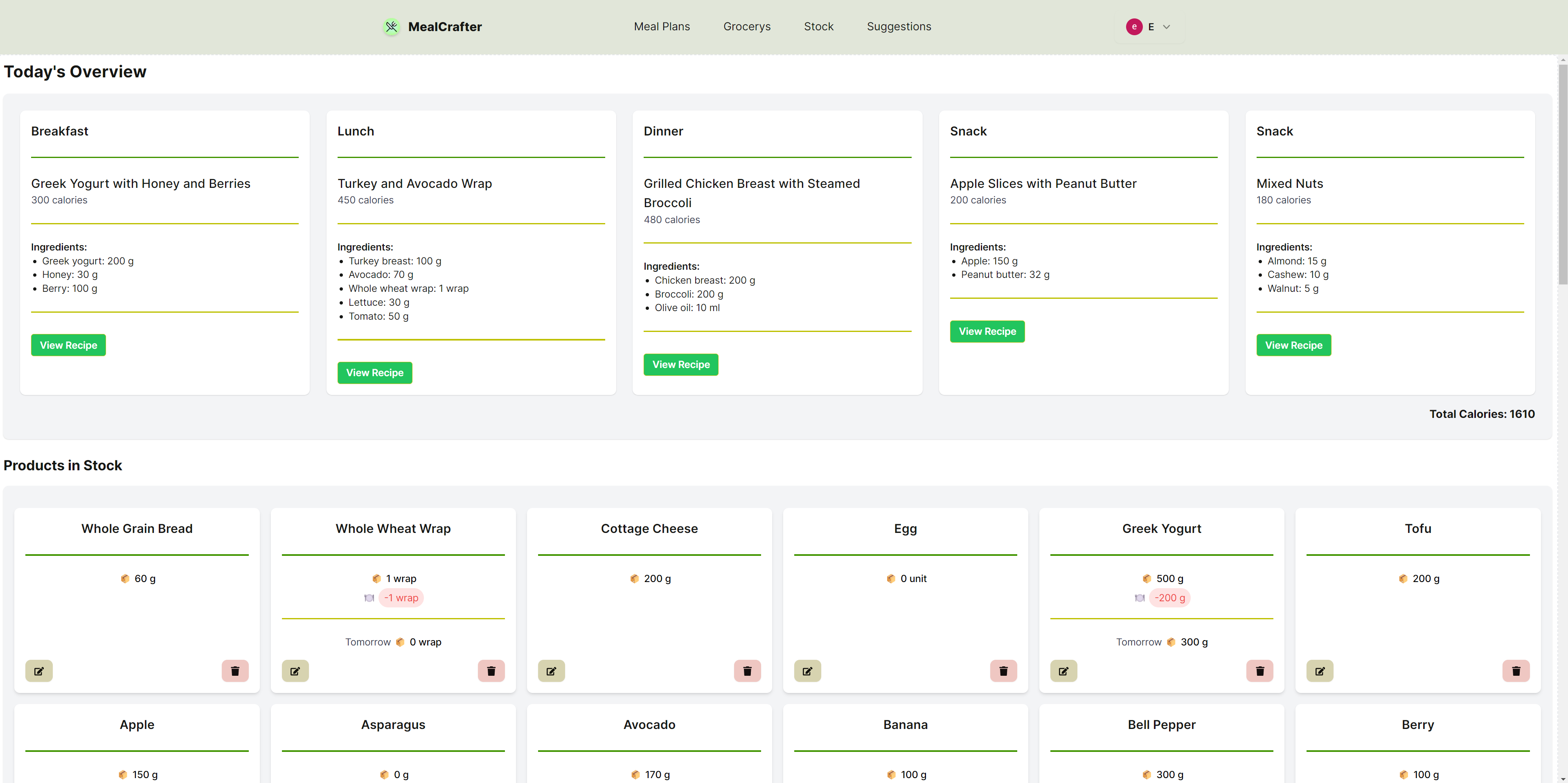View Recipe for Greek Yogurt breakfast
Viewport: 1568px width, 783px height.
(68, 345)
